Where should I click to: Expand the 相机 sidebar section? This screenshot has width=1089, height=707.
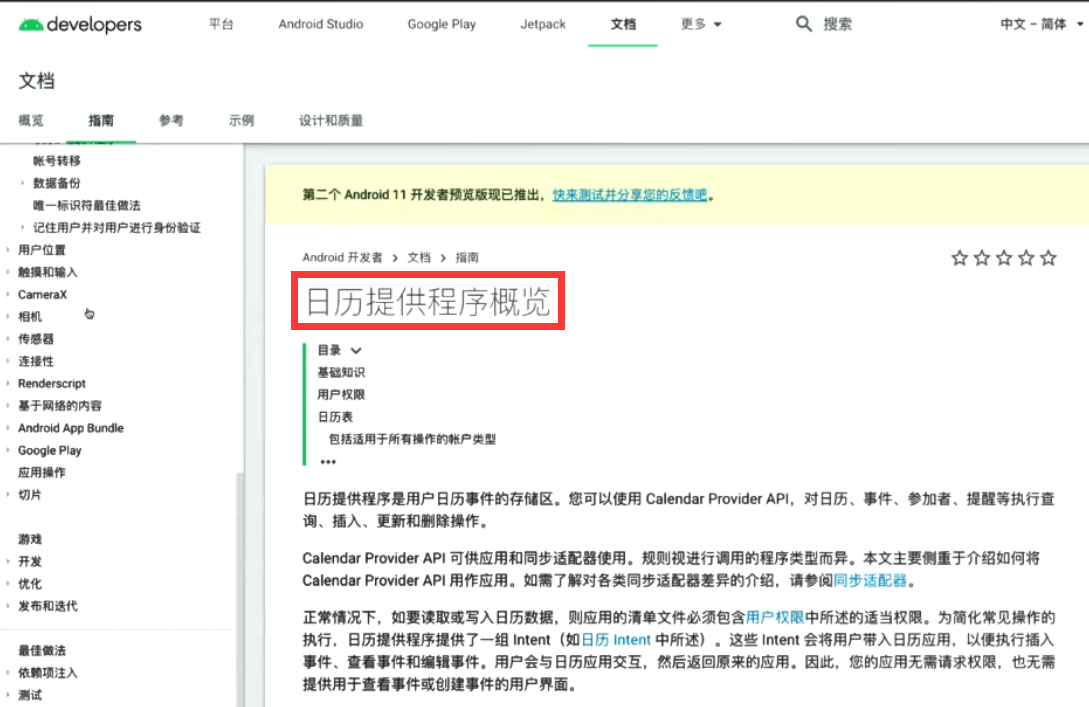click(x=30, y=317)
